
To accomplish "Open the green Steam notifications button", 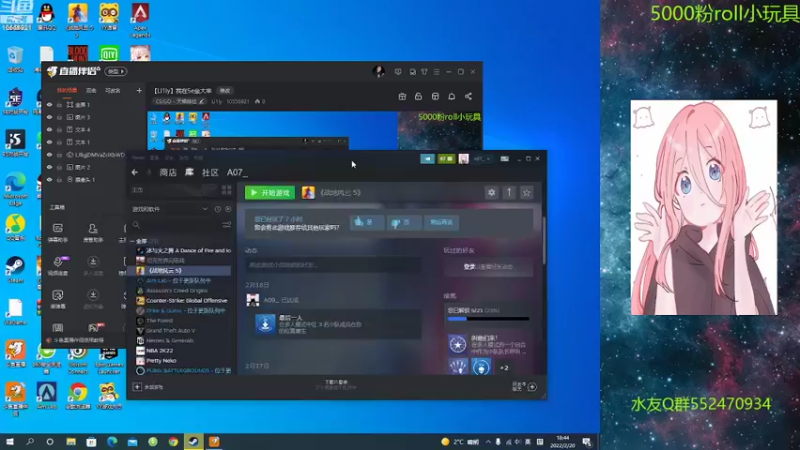I will click(446, 159).
